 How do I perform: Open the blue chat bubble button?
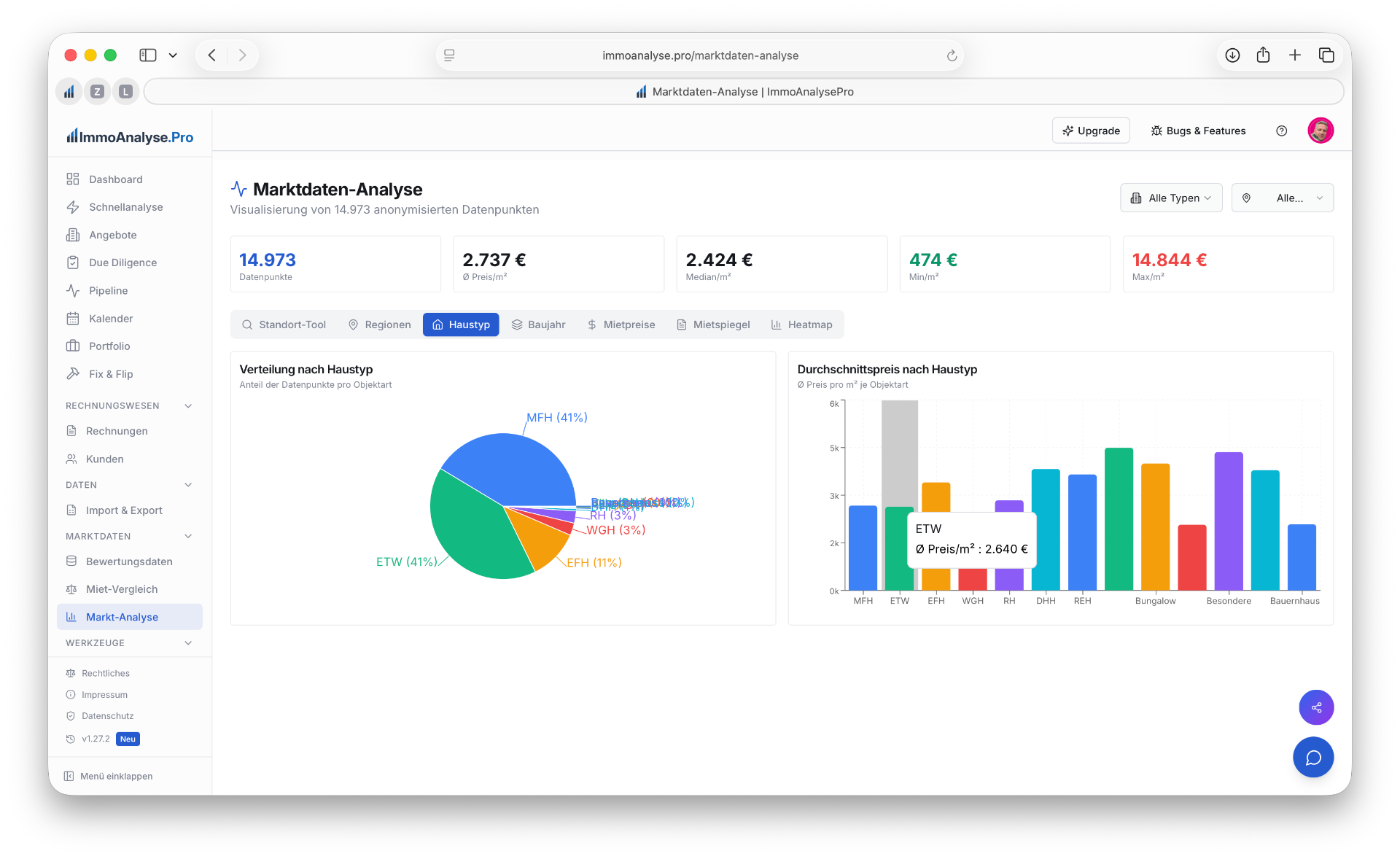tap(1313, 758)
